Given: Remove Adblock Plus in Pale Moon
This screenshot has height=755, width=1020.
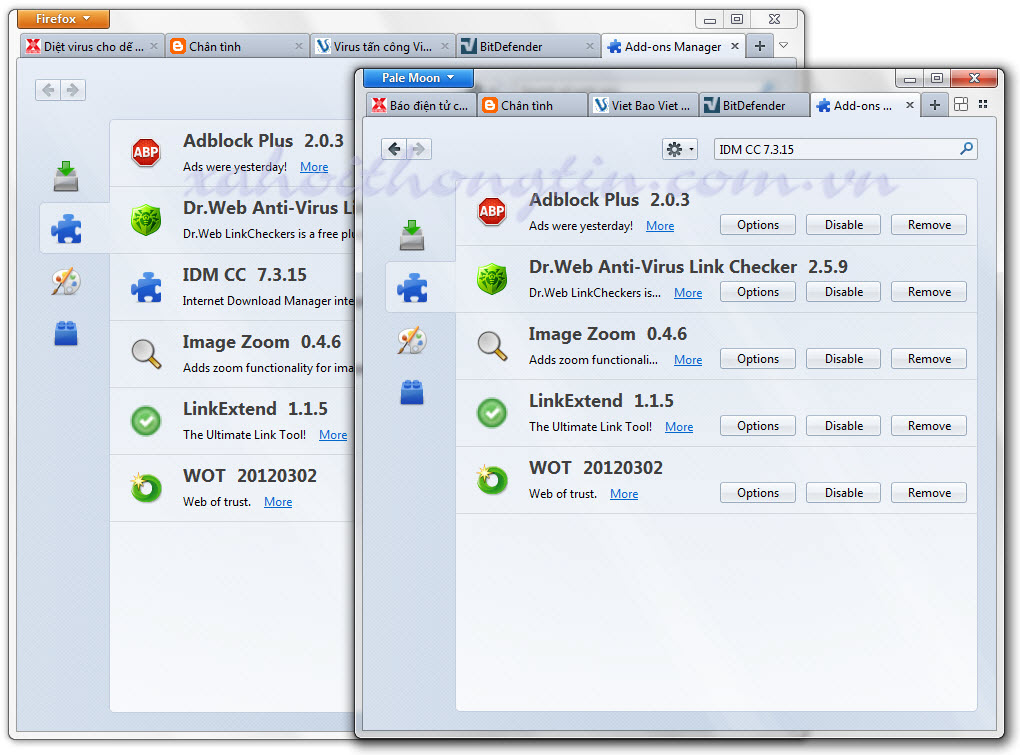Looking at the screenshot, I should click(929, 225).
